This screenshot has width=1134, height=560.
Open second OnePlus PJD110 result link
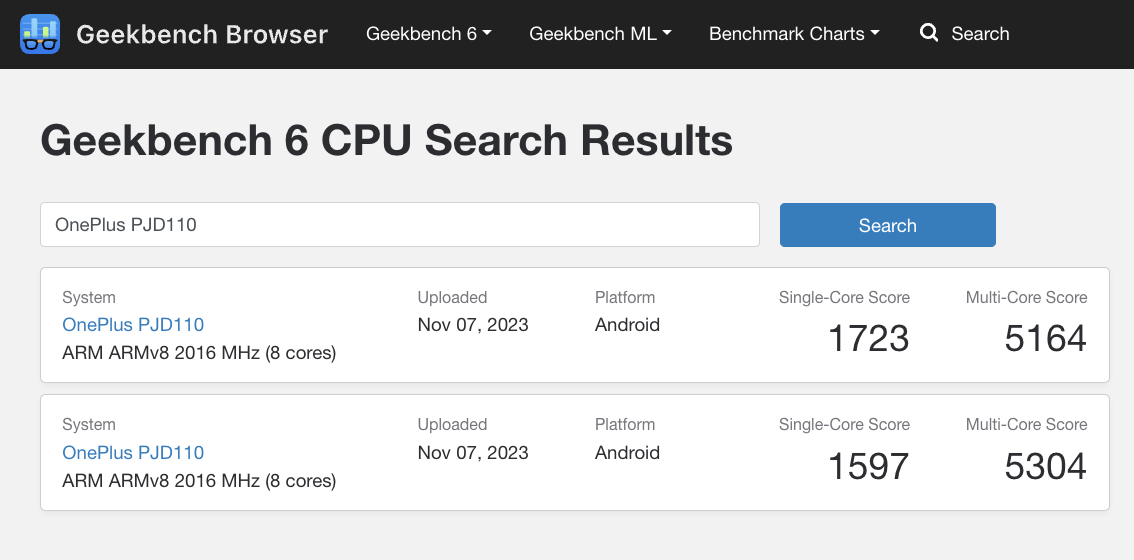click(133, 452)
